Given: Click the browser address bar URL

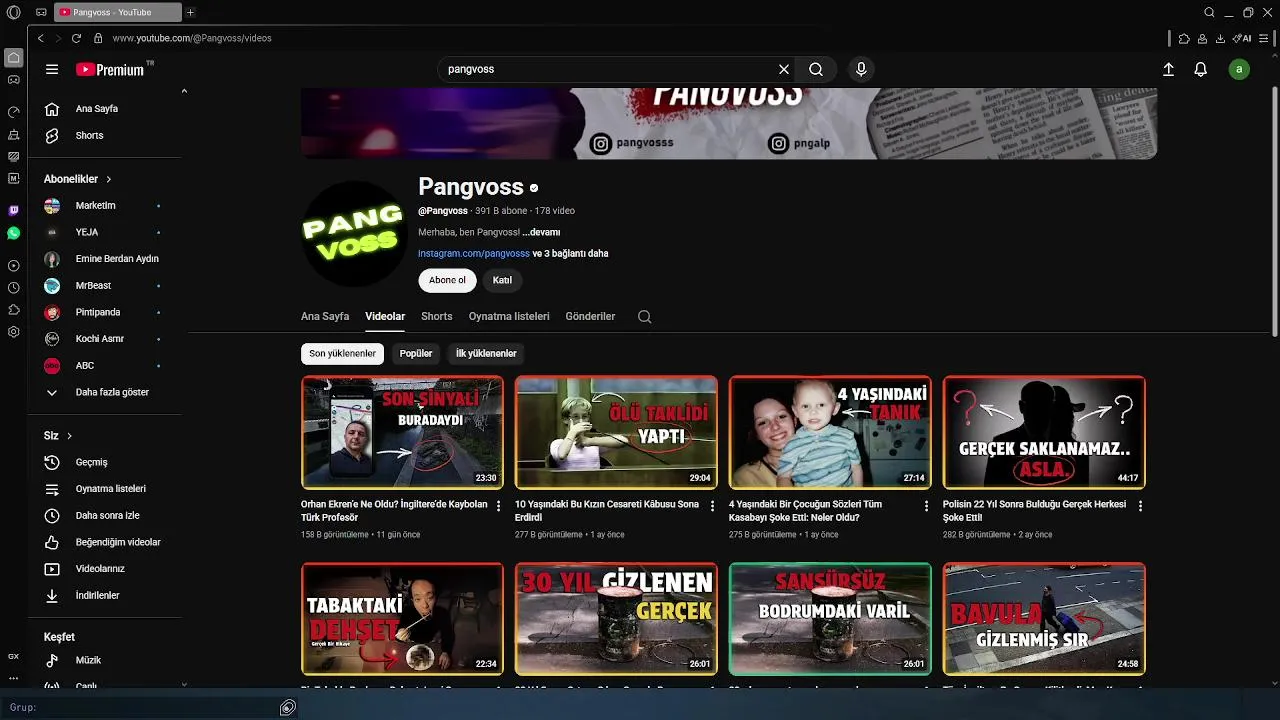Looking at the screenshot, I should click(192, 38).
